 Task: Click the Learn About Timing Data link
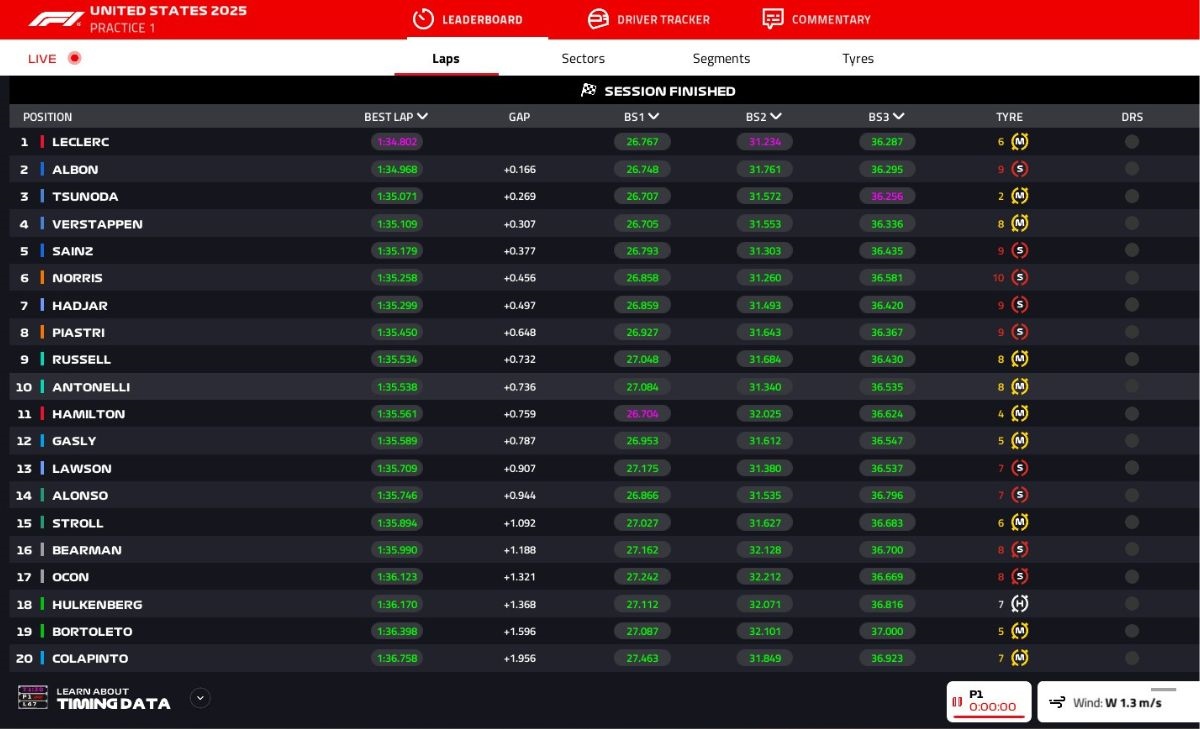(113, 698)
